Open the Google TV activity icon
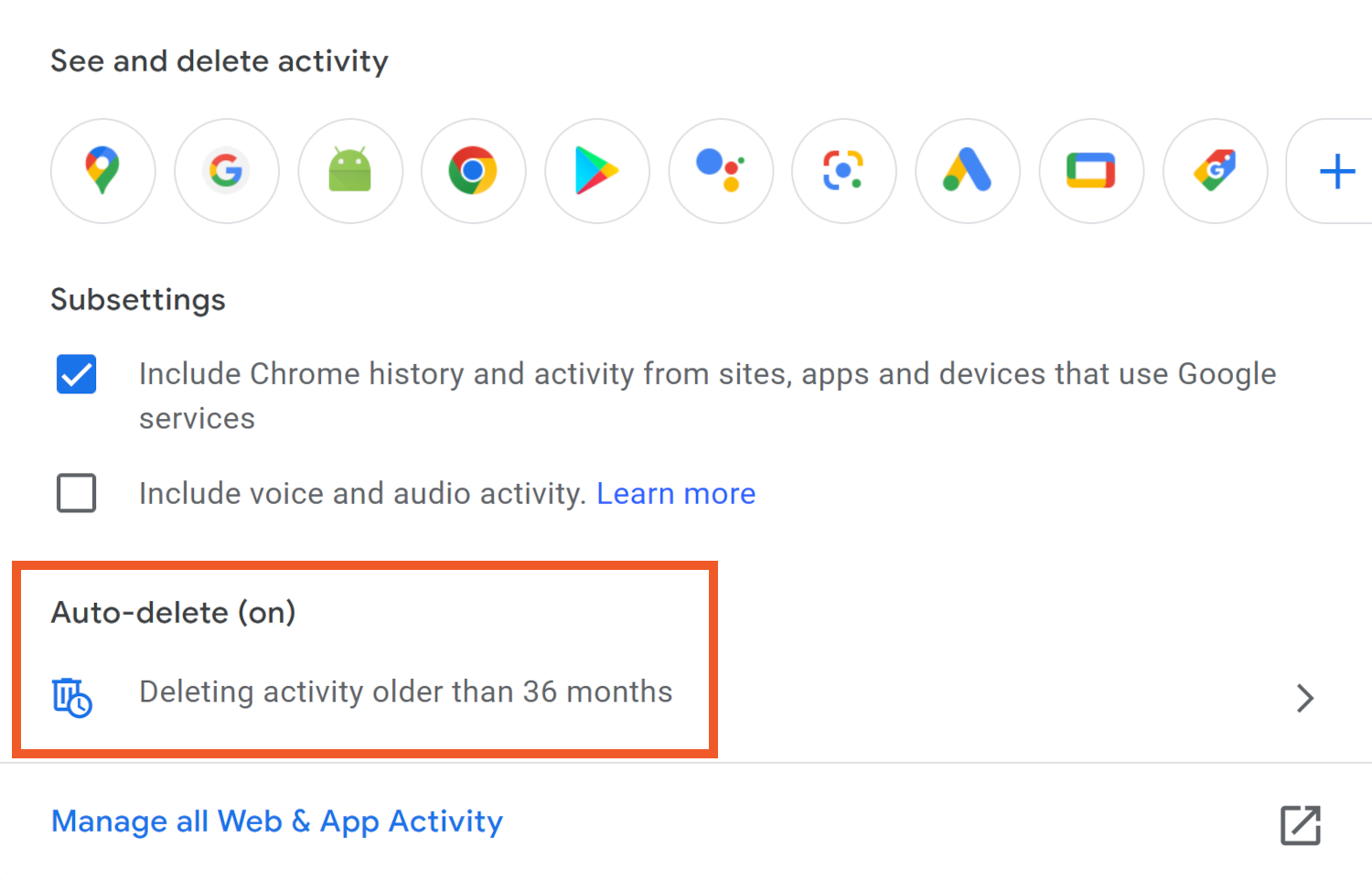The height and width of the screenshot is (880, 1372). pyautogui.click(x=1091, y=171)
